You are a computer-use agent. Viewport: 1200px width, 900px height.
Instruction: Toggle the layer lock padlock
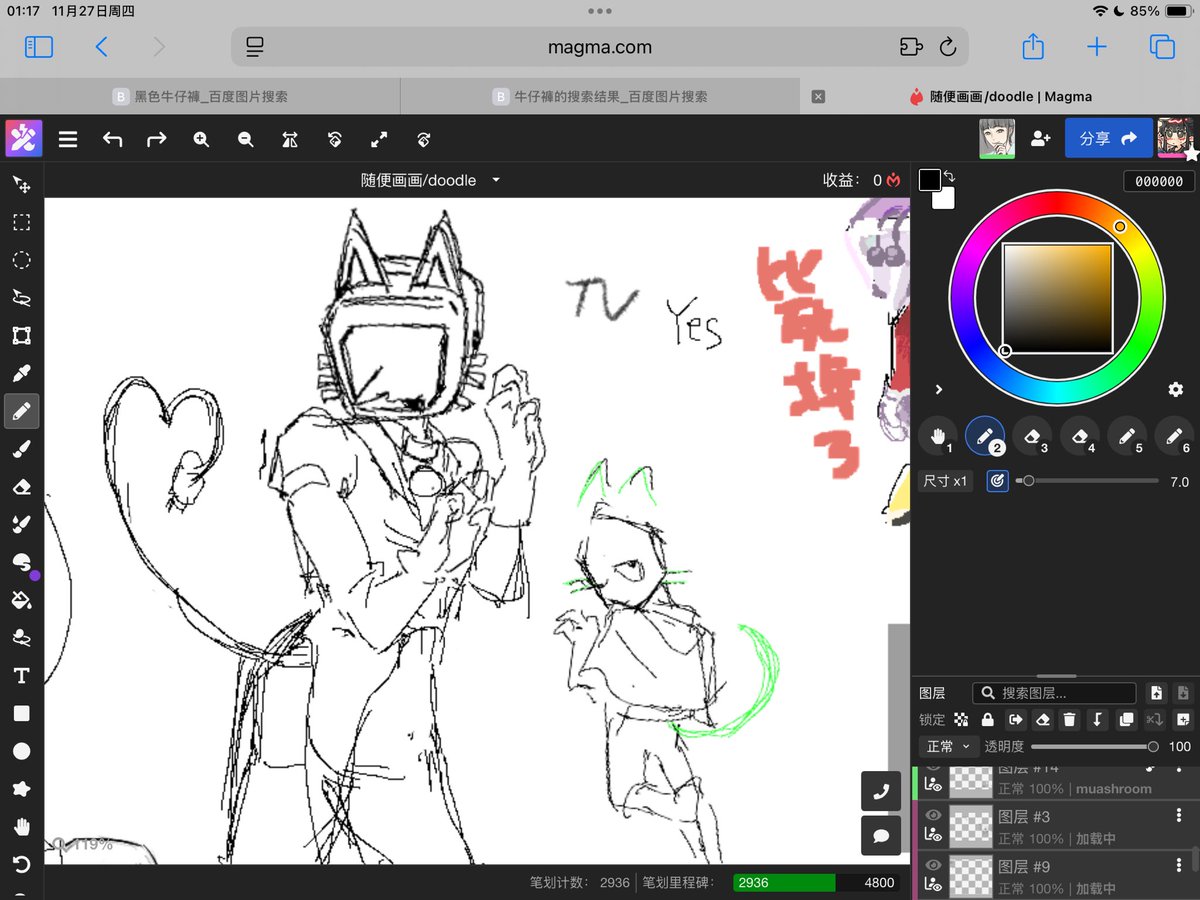(988, 720)
